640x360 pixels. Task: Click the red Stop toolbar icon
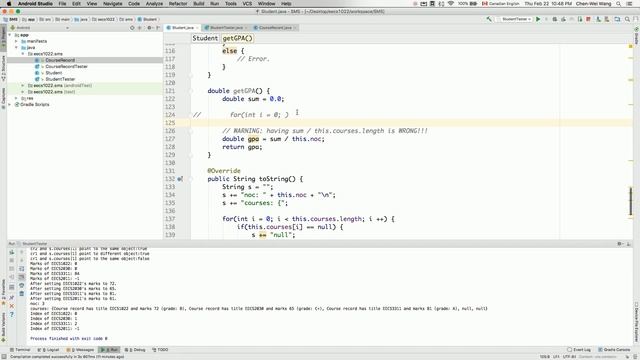point(588,19)
